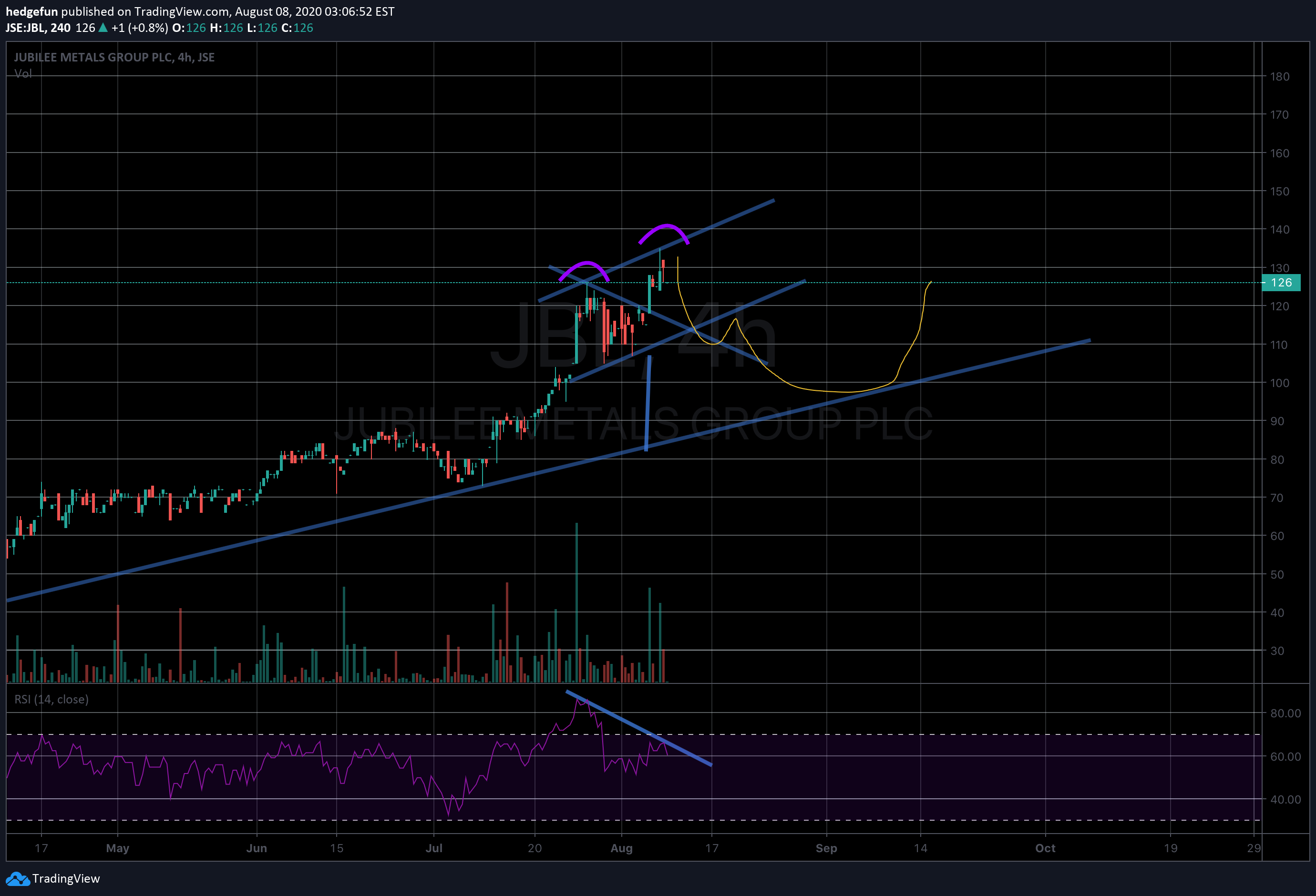Click the Aug label on the time axis
Screen dimensions: 1316x896
click(x=621, y=848)
